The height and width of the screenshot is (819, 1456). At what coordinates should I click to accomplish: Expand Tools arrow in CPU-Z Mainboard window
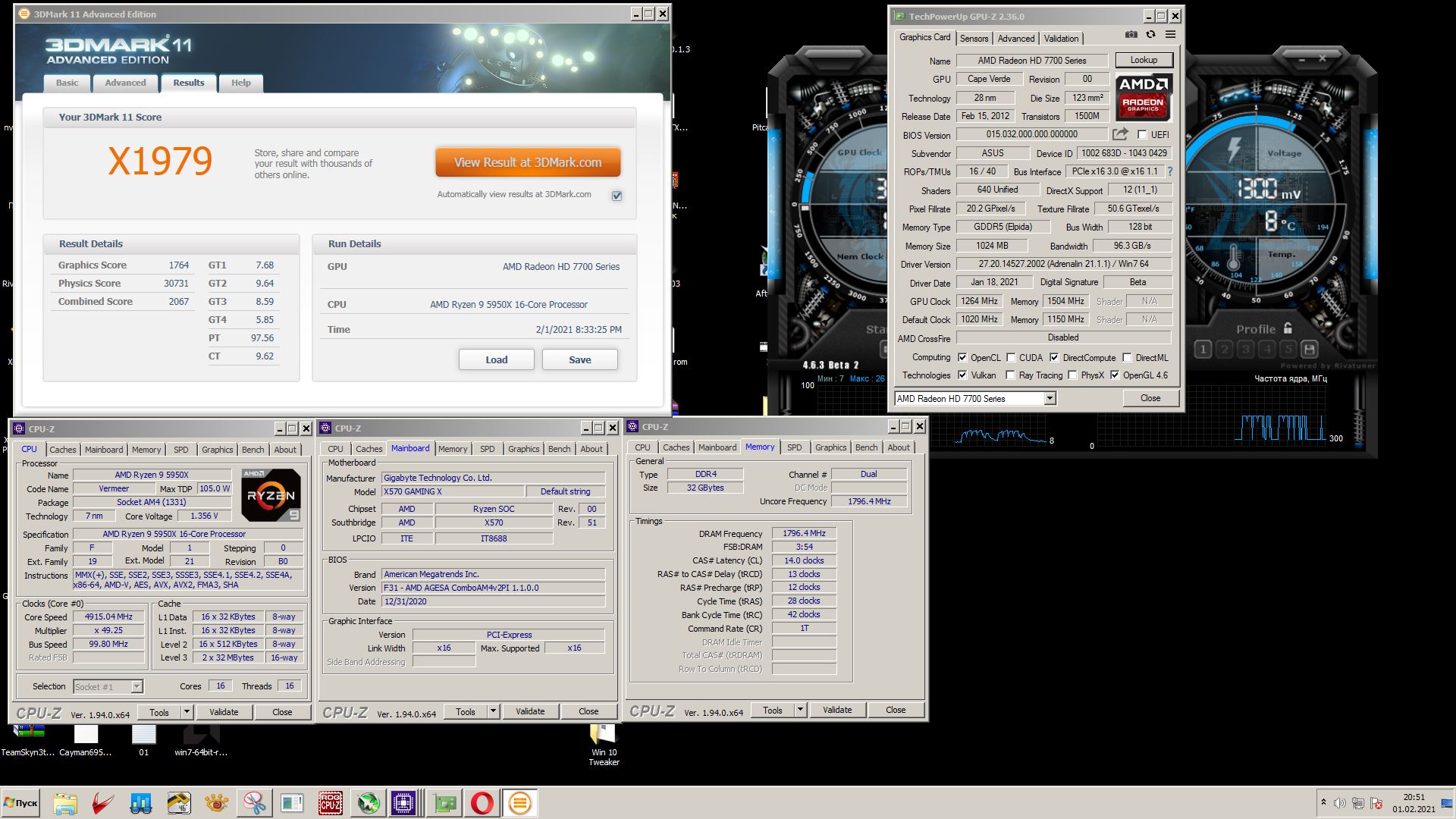[x=494, y=711]
